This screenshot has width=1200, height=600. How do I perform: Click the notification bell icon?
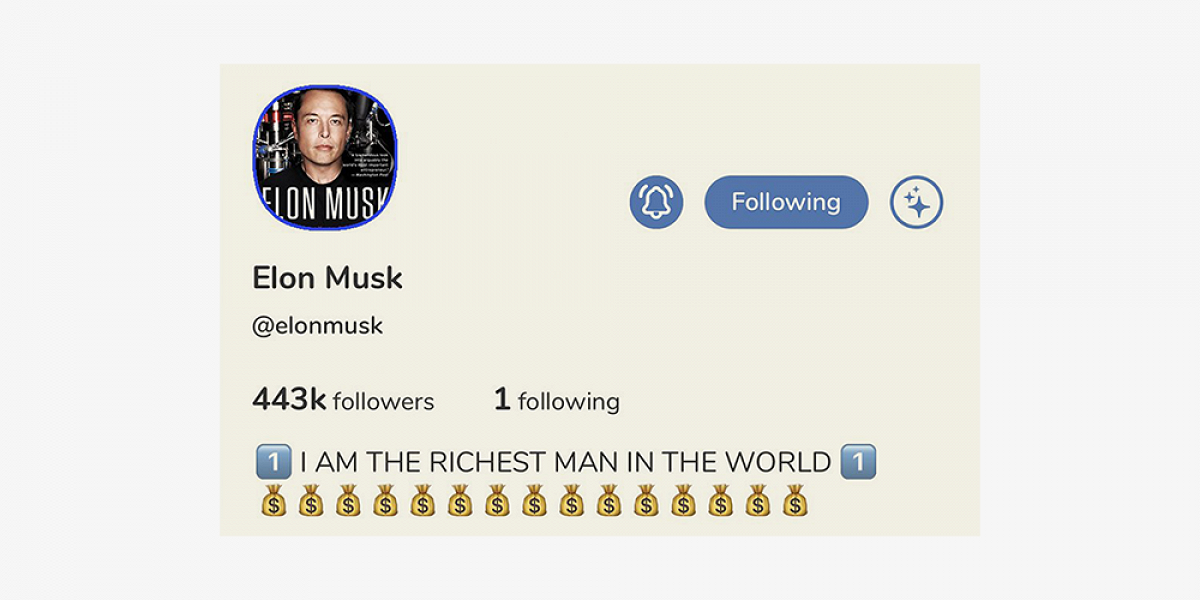(x=656, y=203)
